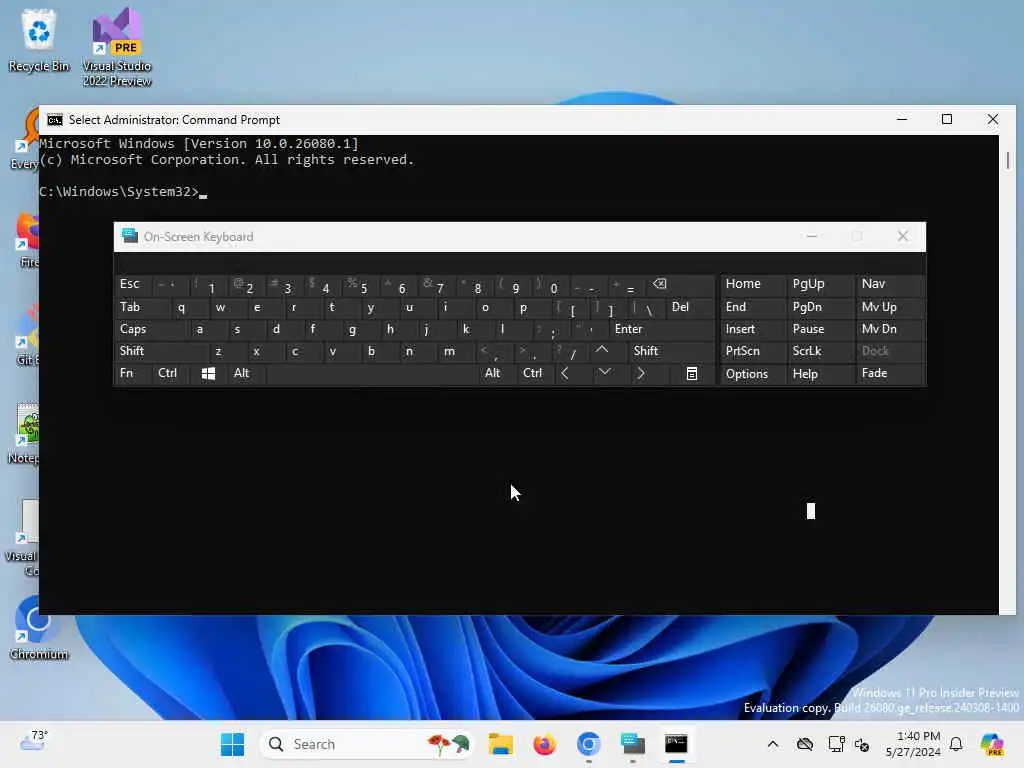
Task: Open File Explorer from the taskbar
Action: click(x=501, y=744)
